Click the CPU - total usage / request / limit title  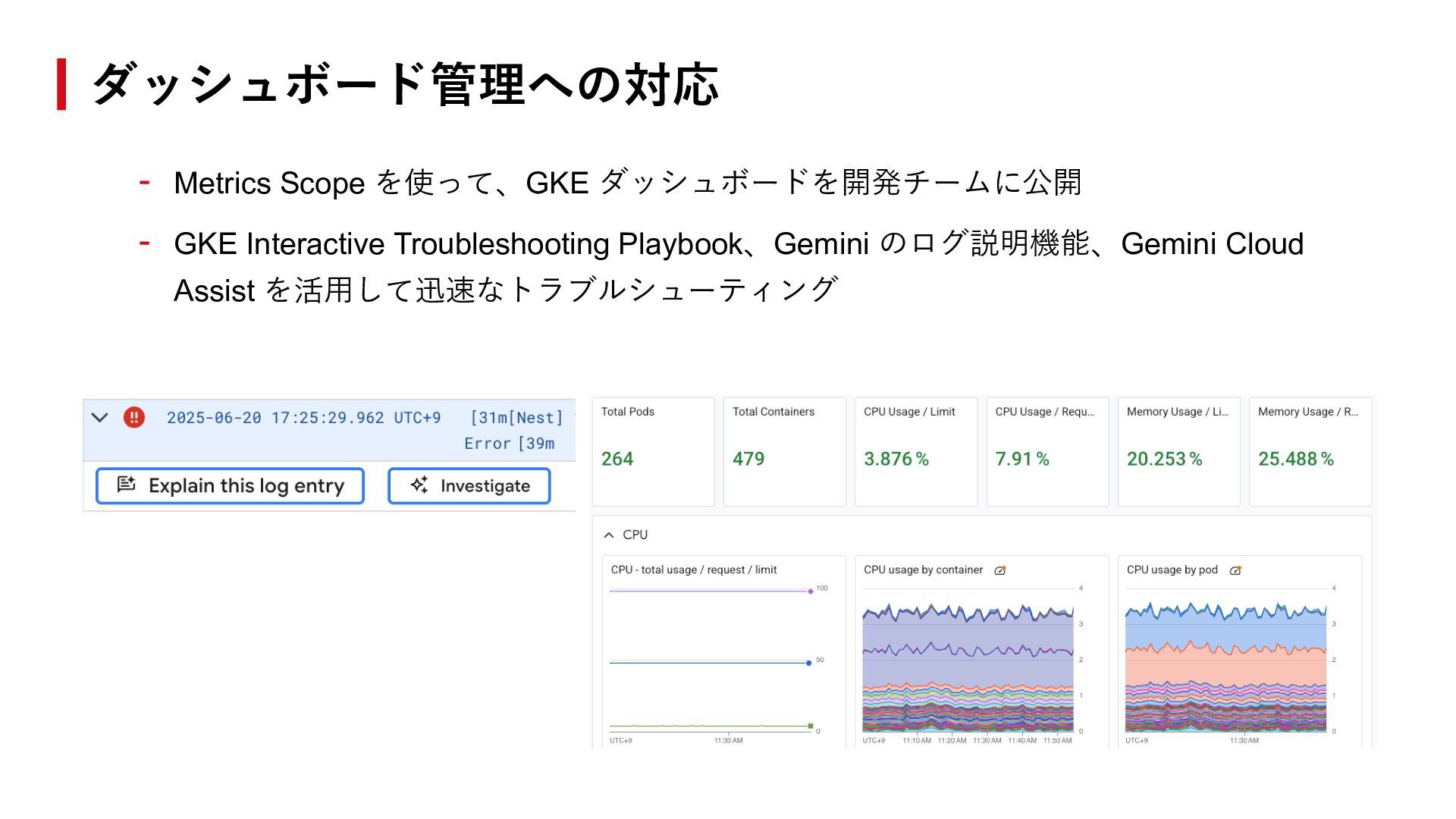(x=694, y=570)
